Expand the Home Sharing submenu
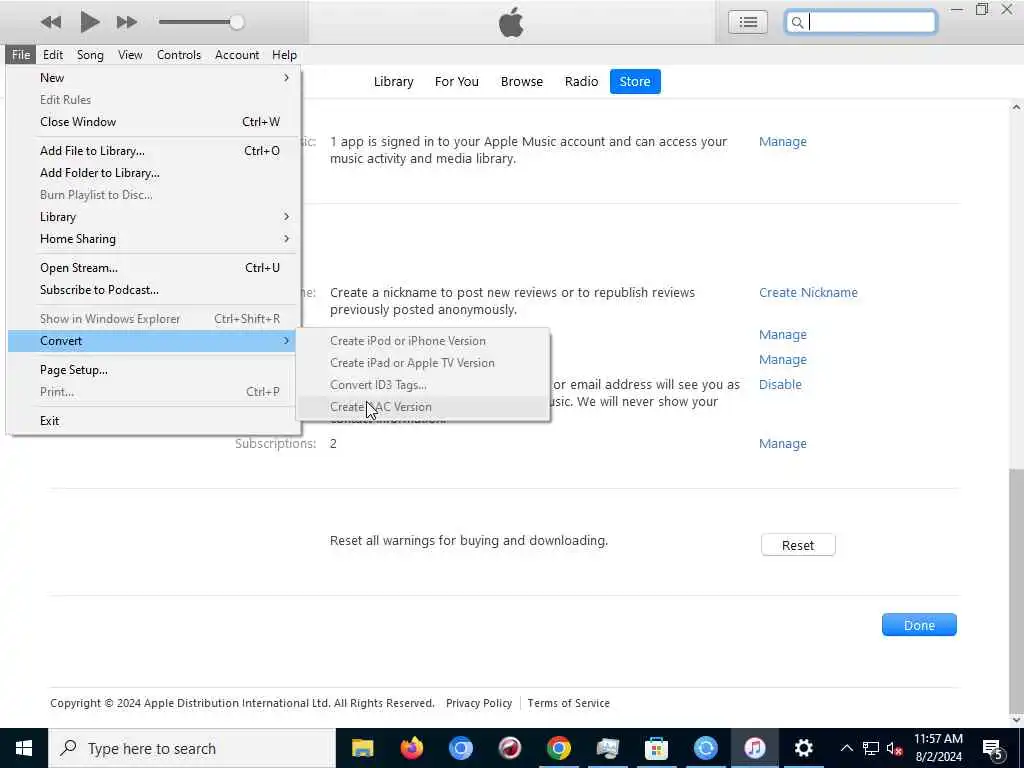The image size is (1024, 768). coord(154,239)
